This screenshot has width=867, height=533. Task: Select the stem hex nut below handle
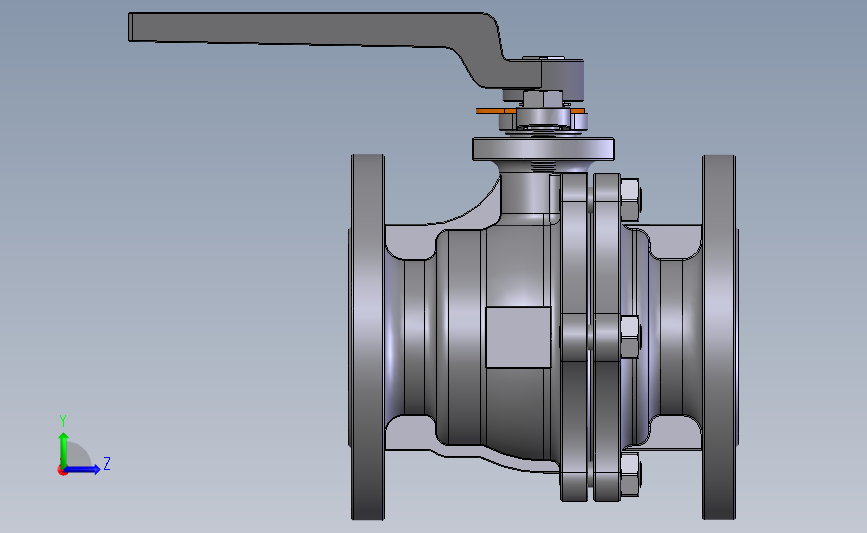(x=543, y=100)
